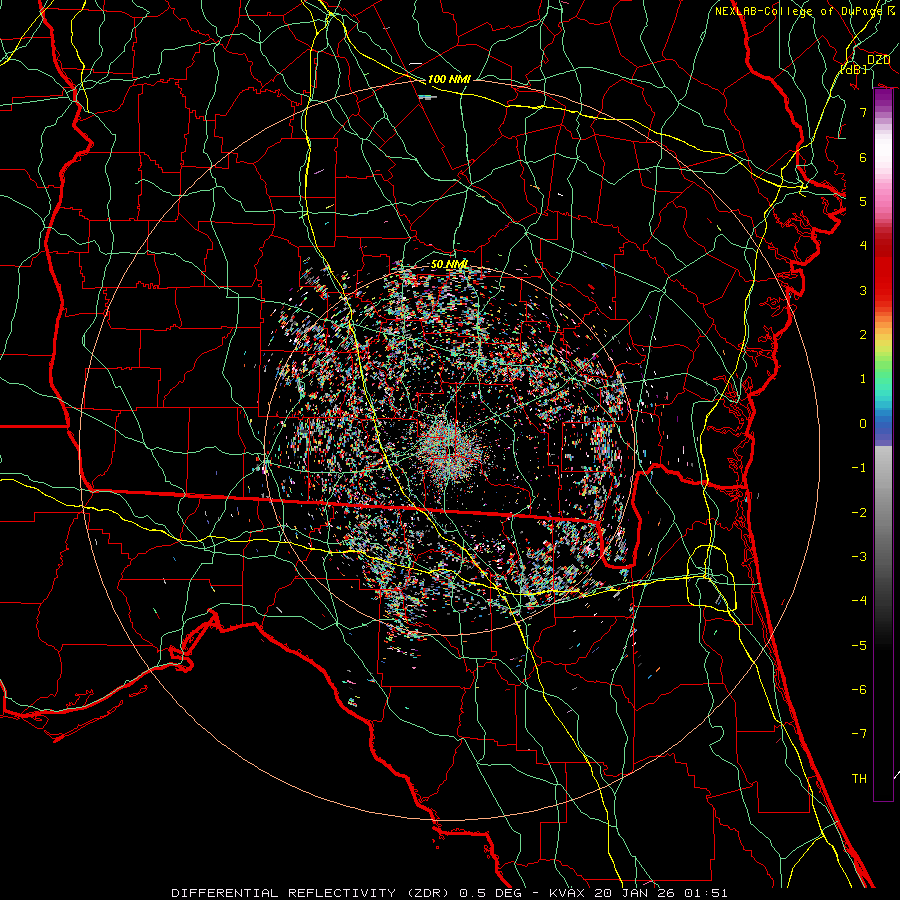Click the "[dB]" unit label

click(854, 69)
